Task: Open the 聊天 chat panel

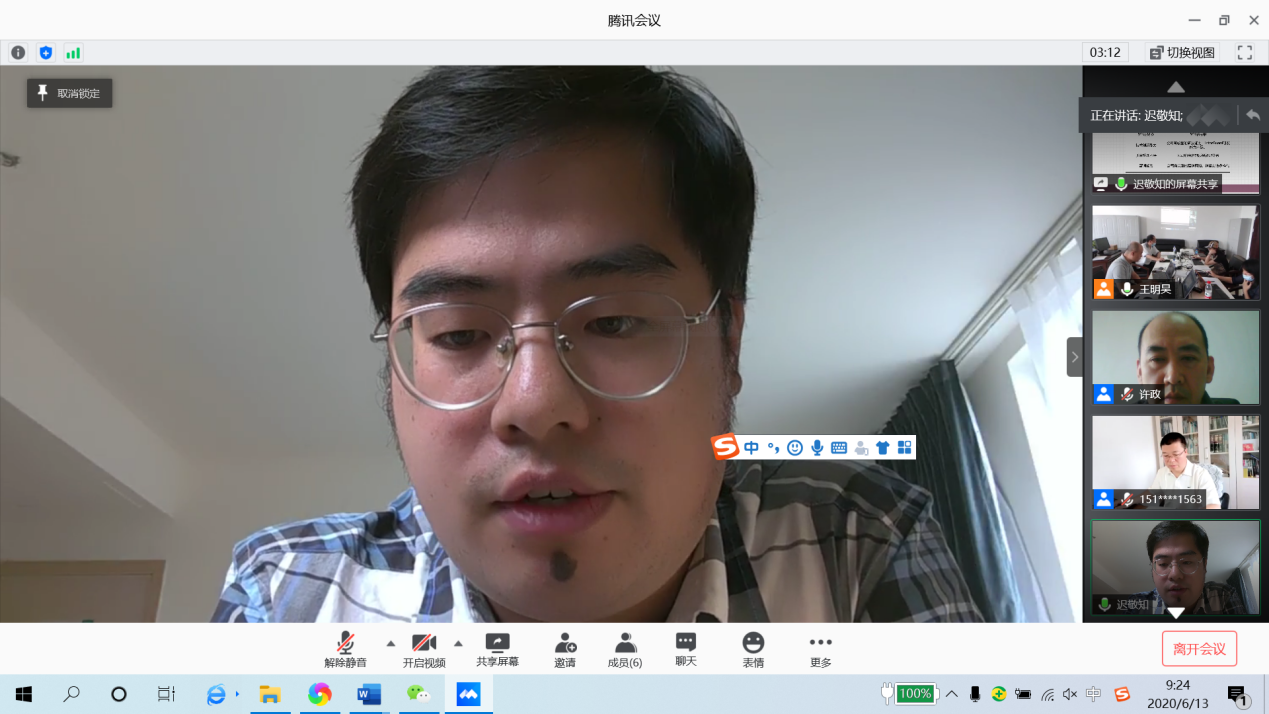Action: [x=685, y=649]
